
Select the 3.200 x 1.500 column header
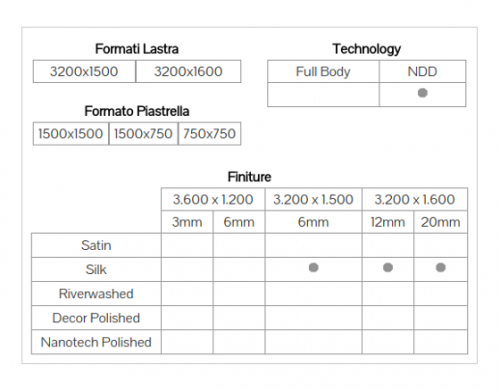(313, 199)
